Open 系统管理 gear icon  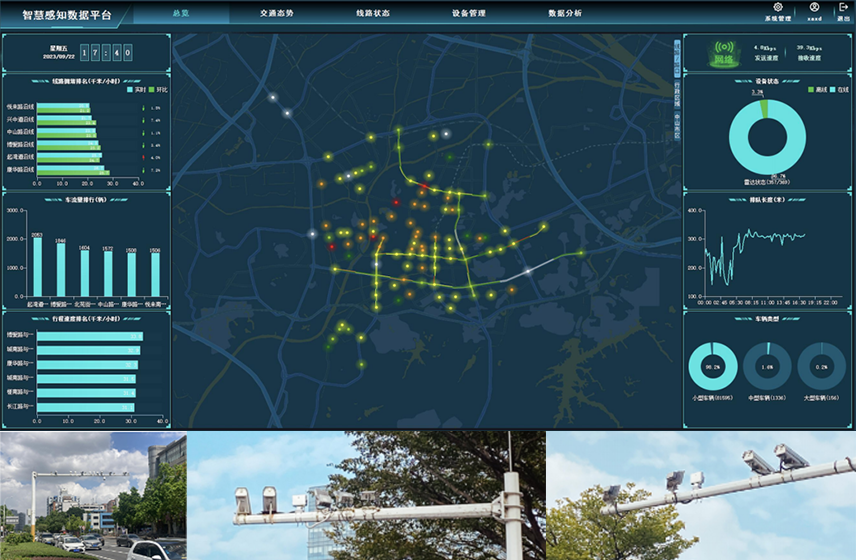(777, 8)
